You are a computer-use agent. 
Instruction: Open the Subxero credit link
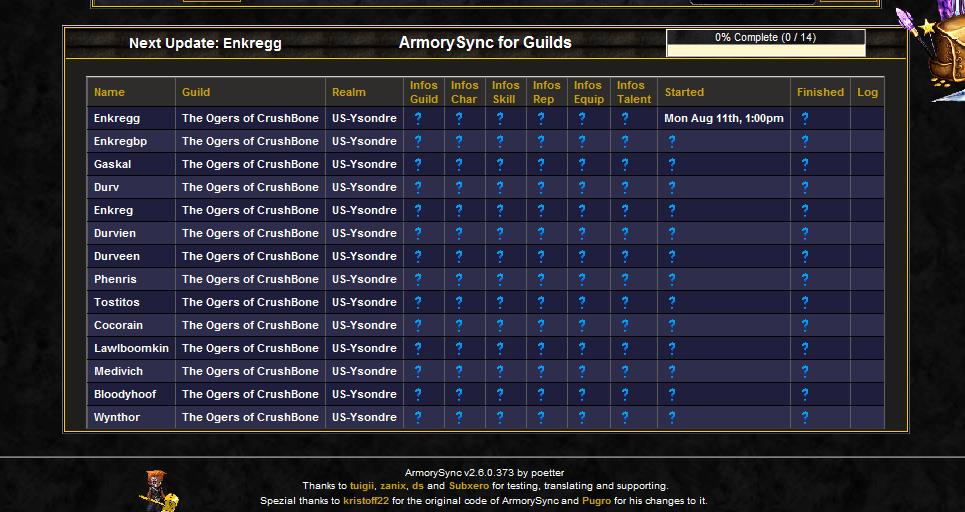468,486
